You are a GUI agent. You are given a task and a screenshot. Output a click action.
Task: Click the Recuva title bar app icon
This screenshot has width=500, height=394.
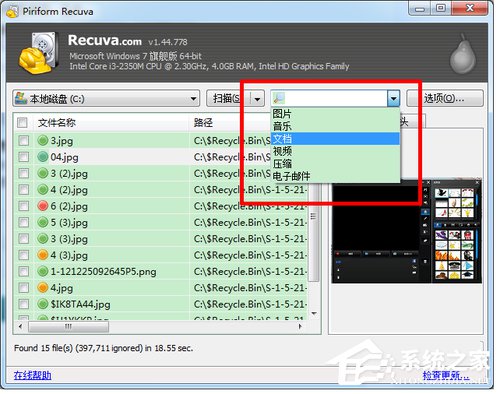tap(12, 12)
